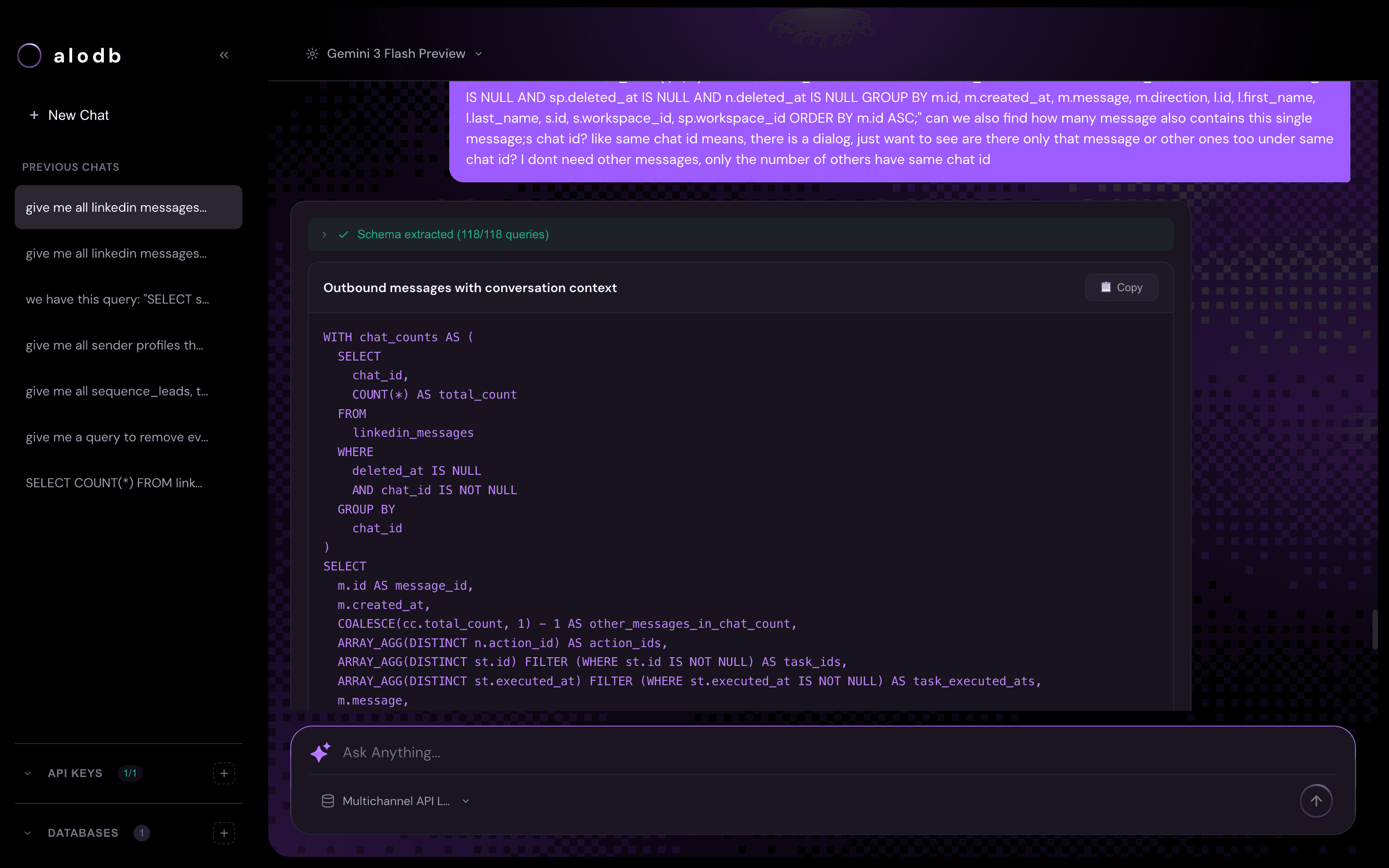Viewport: 1389px width, 868px height.
Task: Collapse the DATABASES section
Action: click(x=28, y=832)
